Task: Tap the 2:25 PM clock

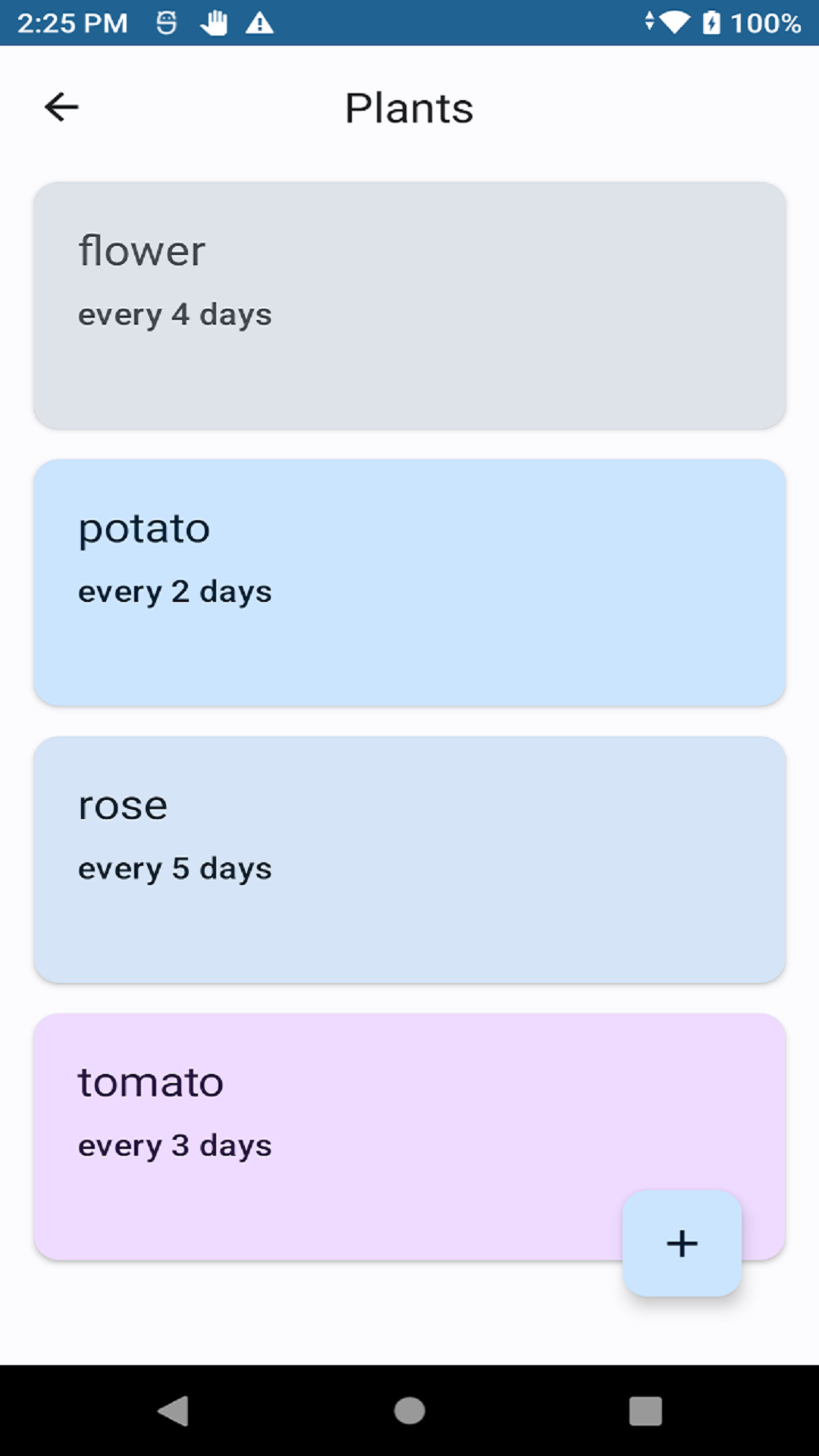Action: pos(72,24)
